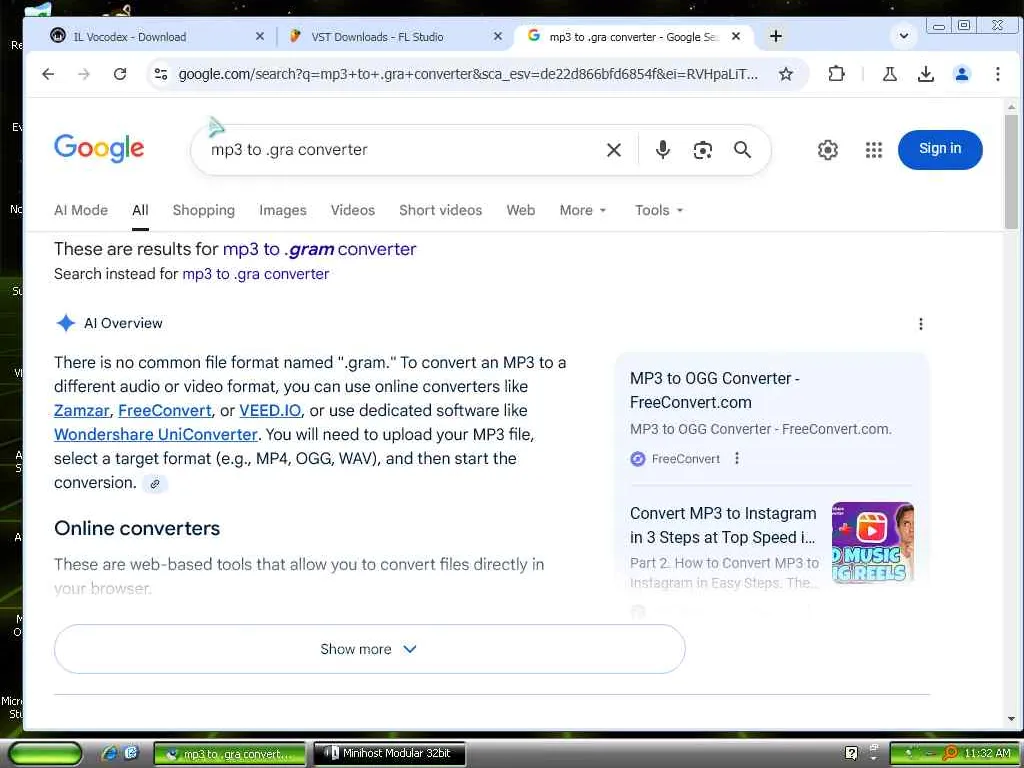Click the Sign in button
Image resolution: width=1024 pixels, height=768 pixels.
[x=940, y=150]
